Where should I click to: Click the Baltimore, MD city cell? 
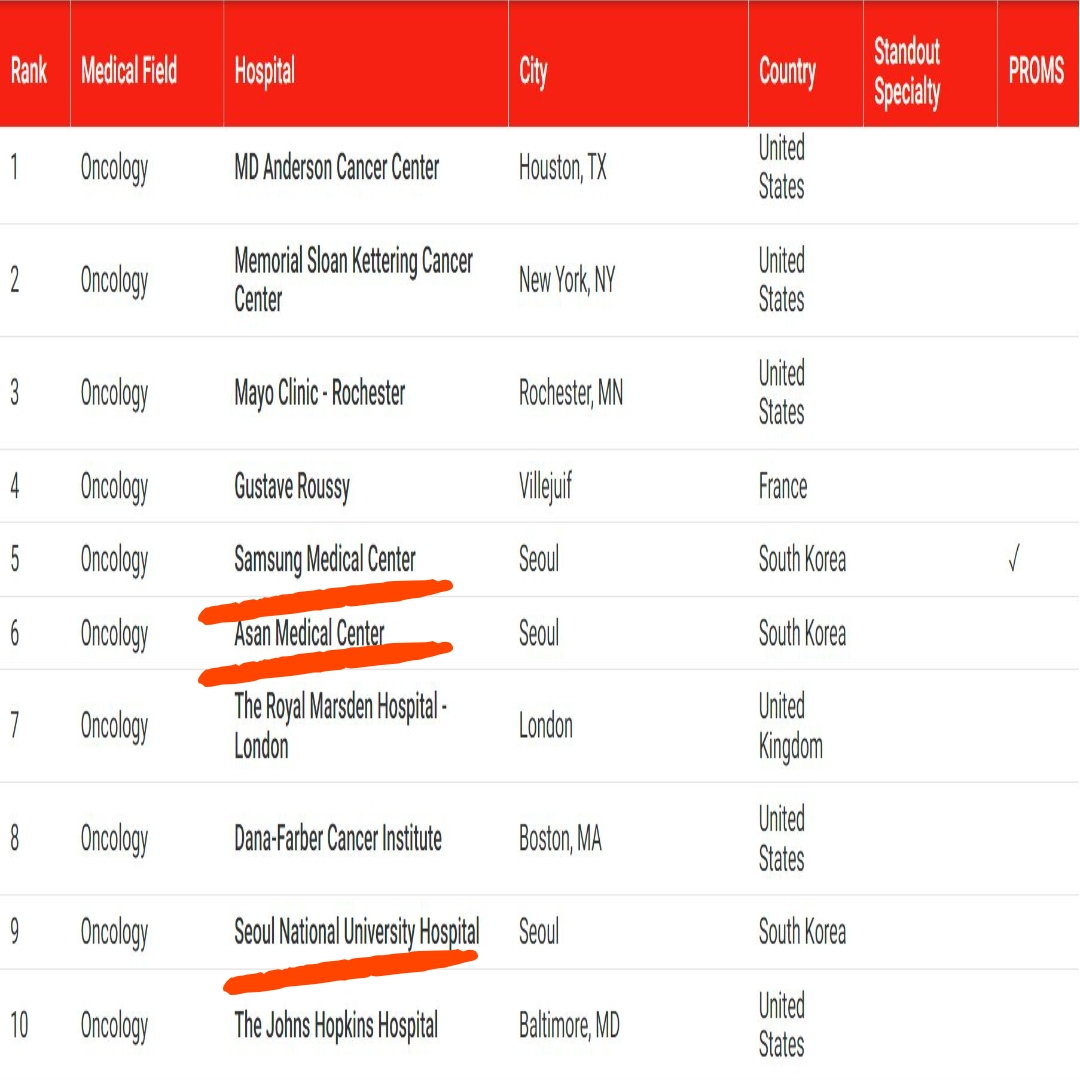point(569,1026)
